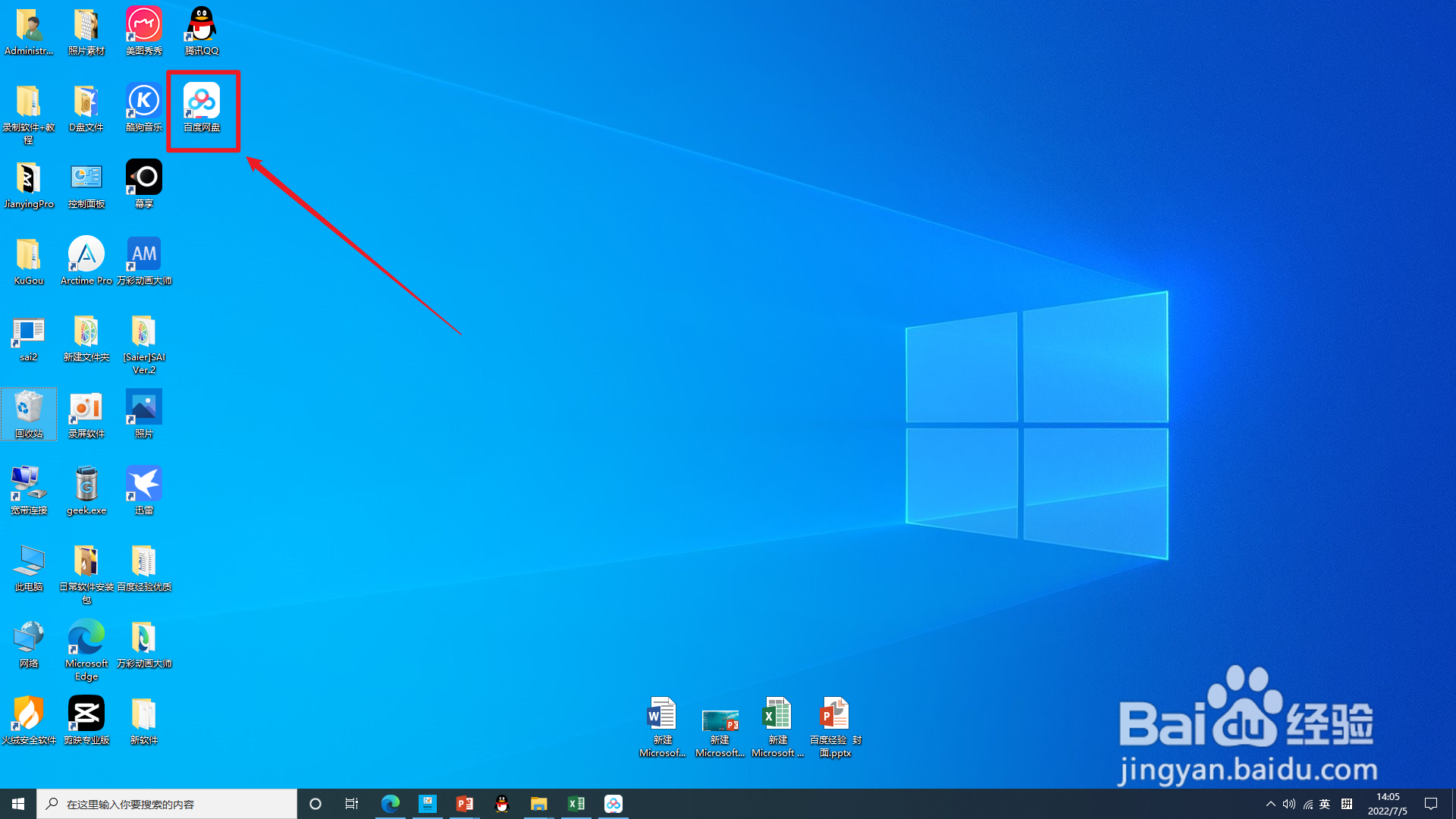Open network settings from system tray
This screenshot has height=819, width=1456.
[1308, 804]
